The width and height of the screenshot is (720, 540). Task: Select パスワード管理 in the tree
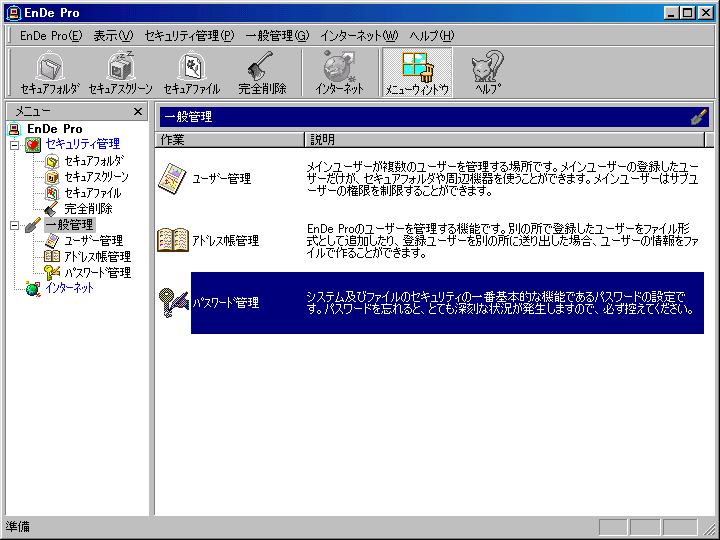tap(97, 273)
